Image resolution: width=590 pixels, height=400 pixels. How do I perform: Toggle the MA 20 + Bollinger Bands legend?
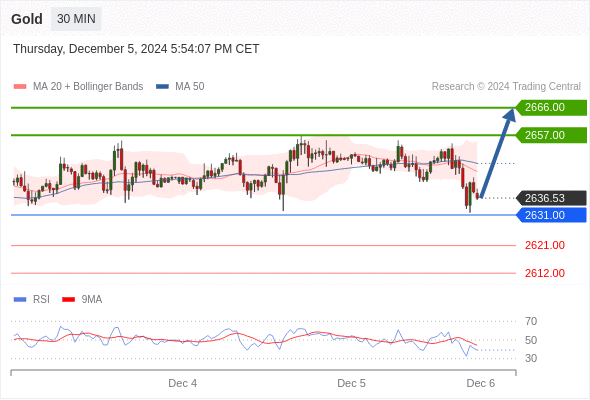tap(88, 87)
